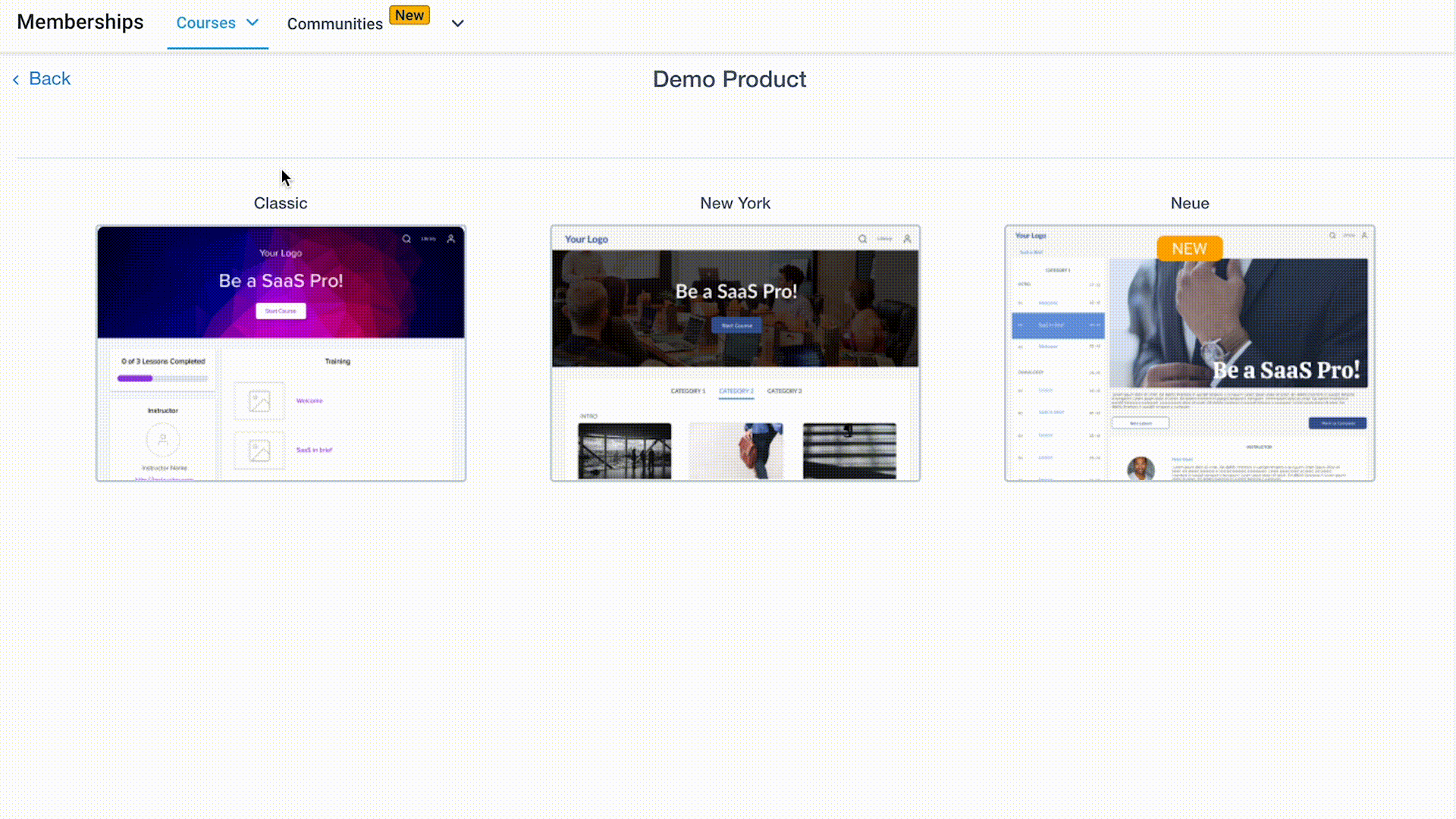
Task: Expand the Courses dropdown chevron
Action: (x=253, y=23)
